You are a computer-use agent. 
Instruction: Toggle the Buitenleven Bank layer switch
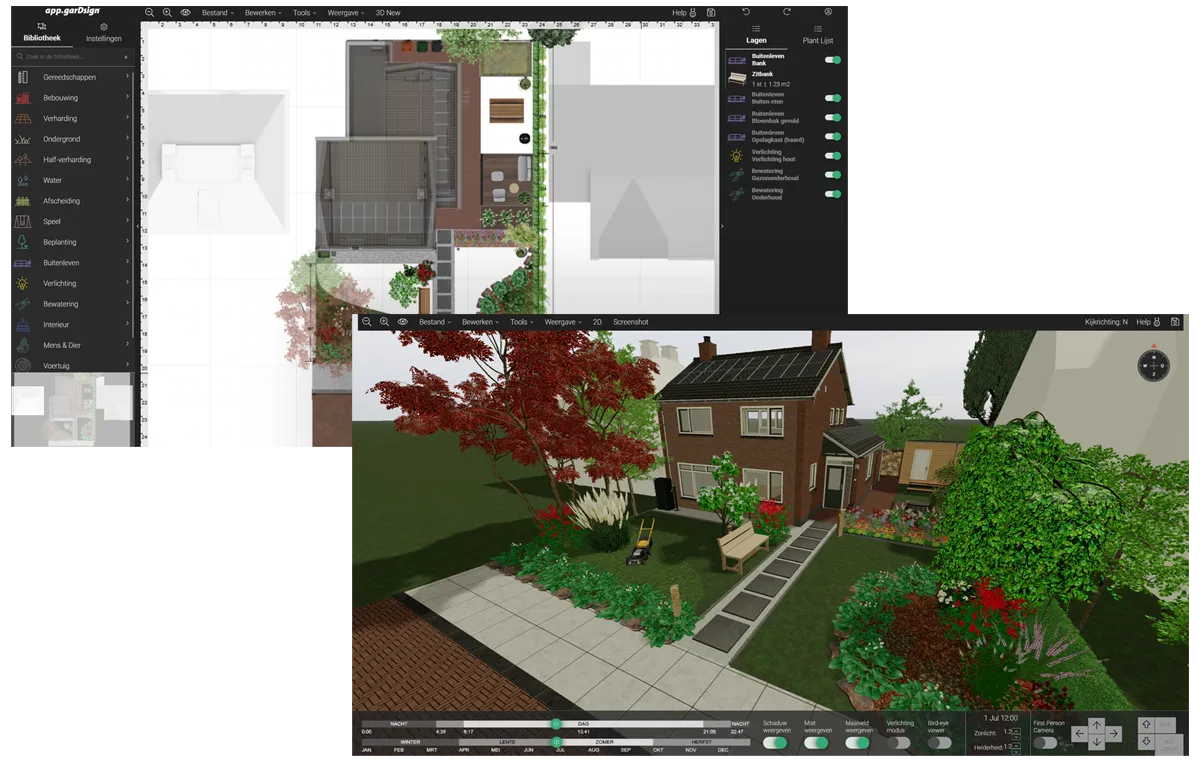[x=832, y=60]
